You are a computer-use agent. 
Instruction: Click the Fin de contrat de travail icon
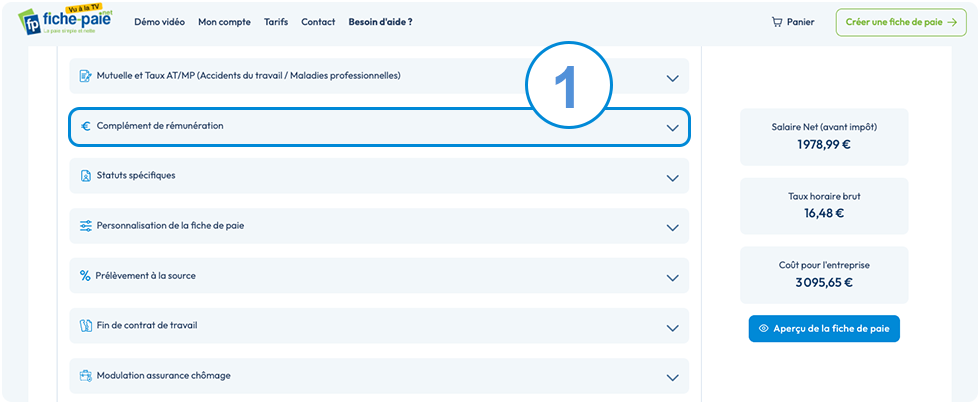[x=86, y=326]
